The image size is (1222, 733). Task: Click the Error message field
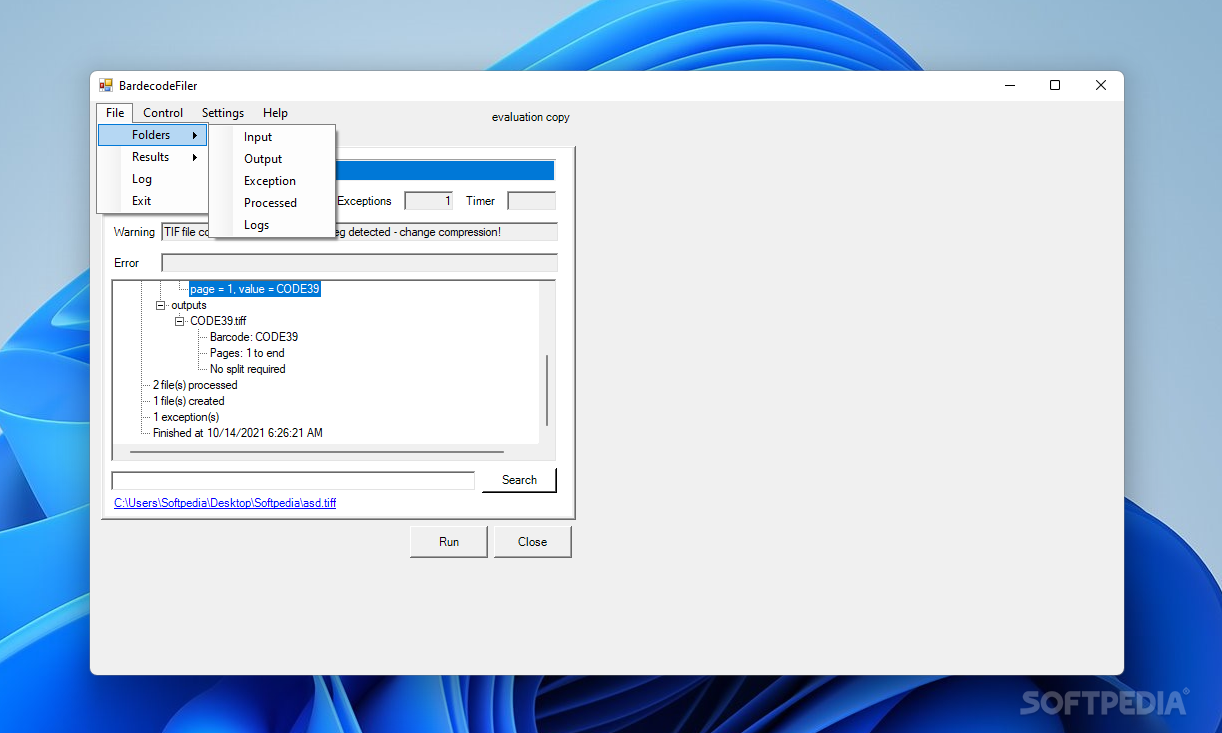click(x=359, y=263)
